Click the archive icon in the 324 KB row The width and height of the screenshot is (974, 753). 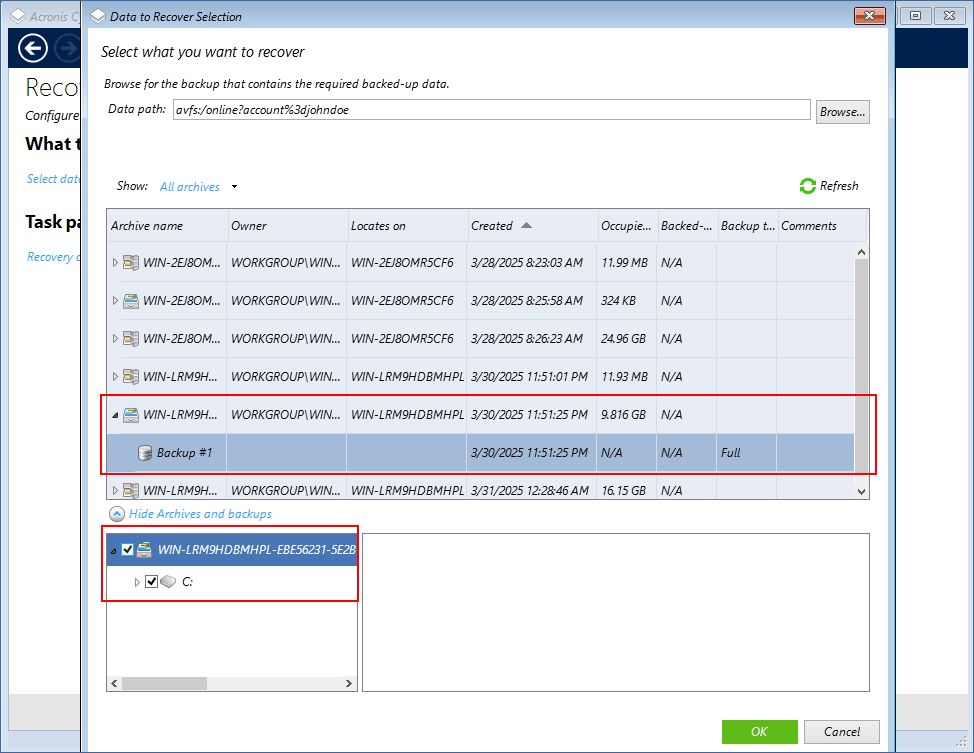pyautogui.click(x=131, y=301)
